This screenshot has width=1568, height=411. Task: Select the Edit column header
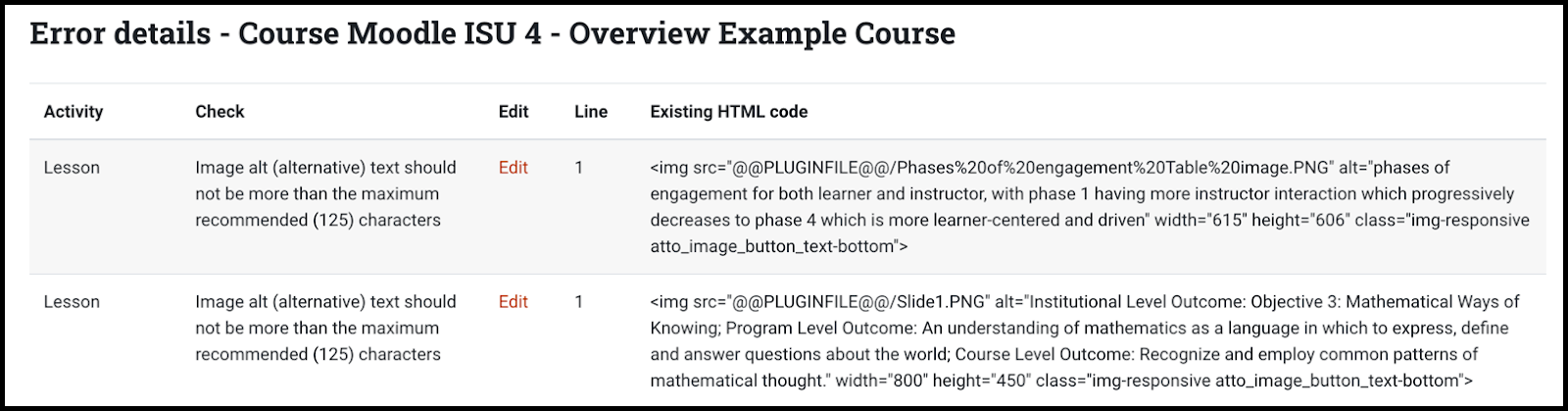tap(514, 112)
